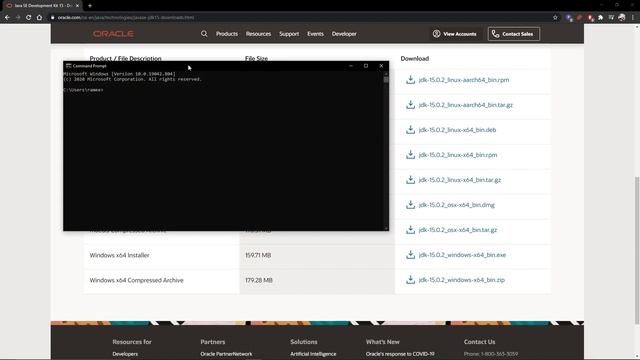Click the Download column header
This screenshot has width=640, height=360.
click(x=415, y=58)
